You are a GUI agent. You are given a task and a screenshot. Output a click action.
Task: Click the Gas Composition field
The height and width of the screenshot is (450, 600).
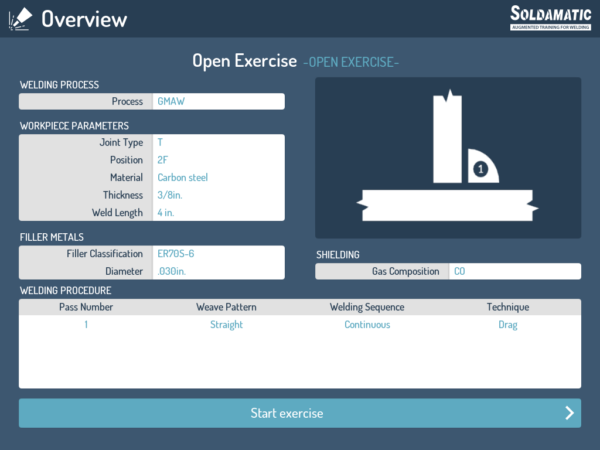[514, 271]
